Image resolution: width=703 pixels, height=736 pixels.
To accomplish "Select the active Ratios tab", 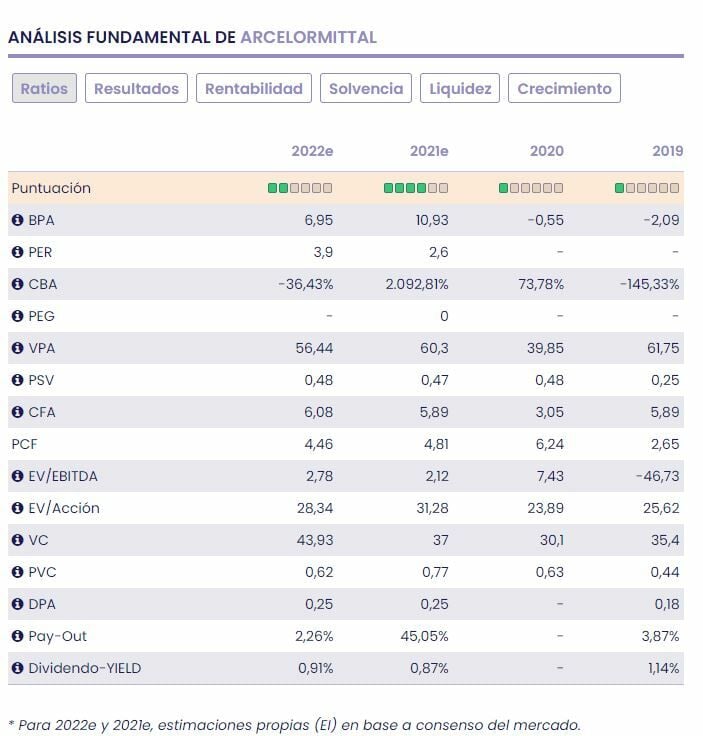I will coord(44,88).
